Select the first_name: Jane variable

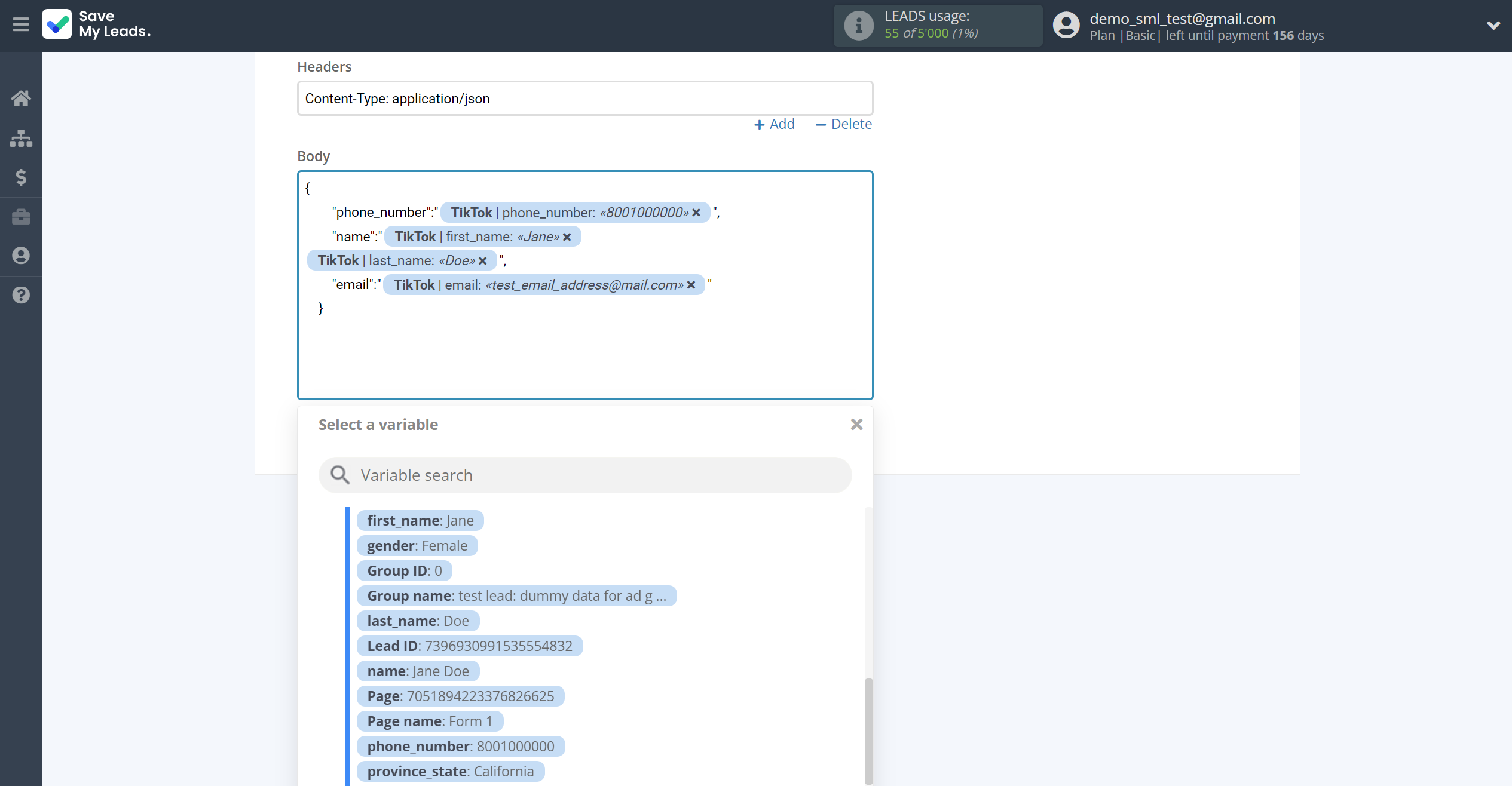[420, 521]
